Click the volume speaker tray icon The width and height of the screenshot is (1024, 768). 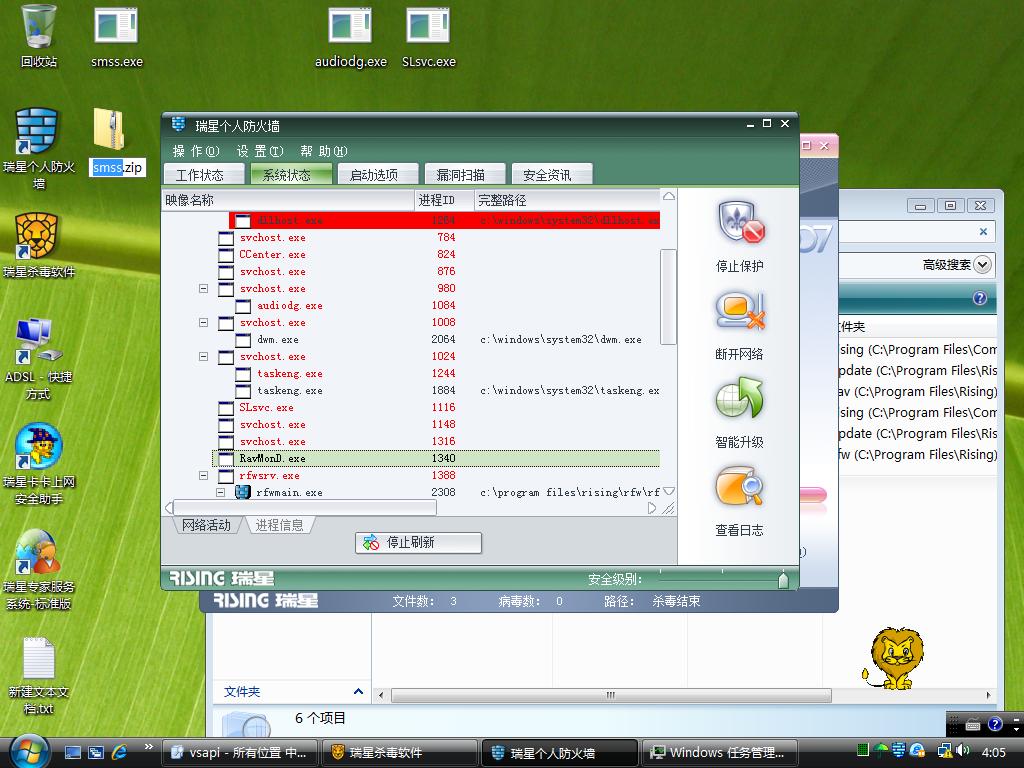[963, 751]
